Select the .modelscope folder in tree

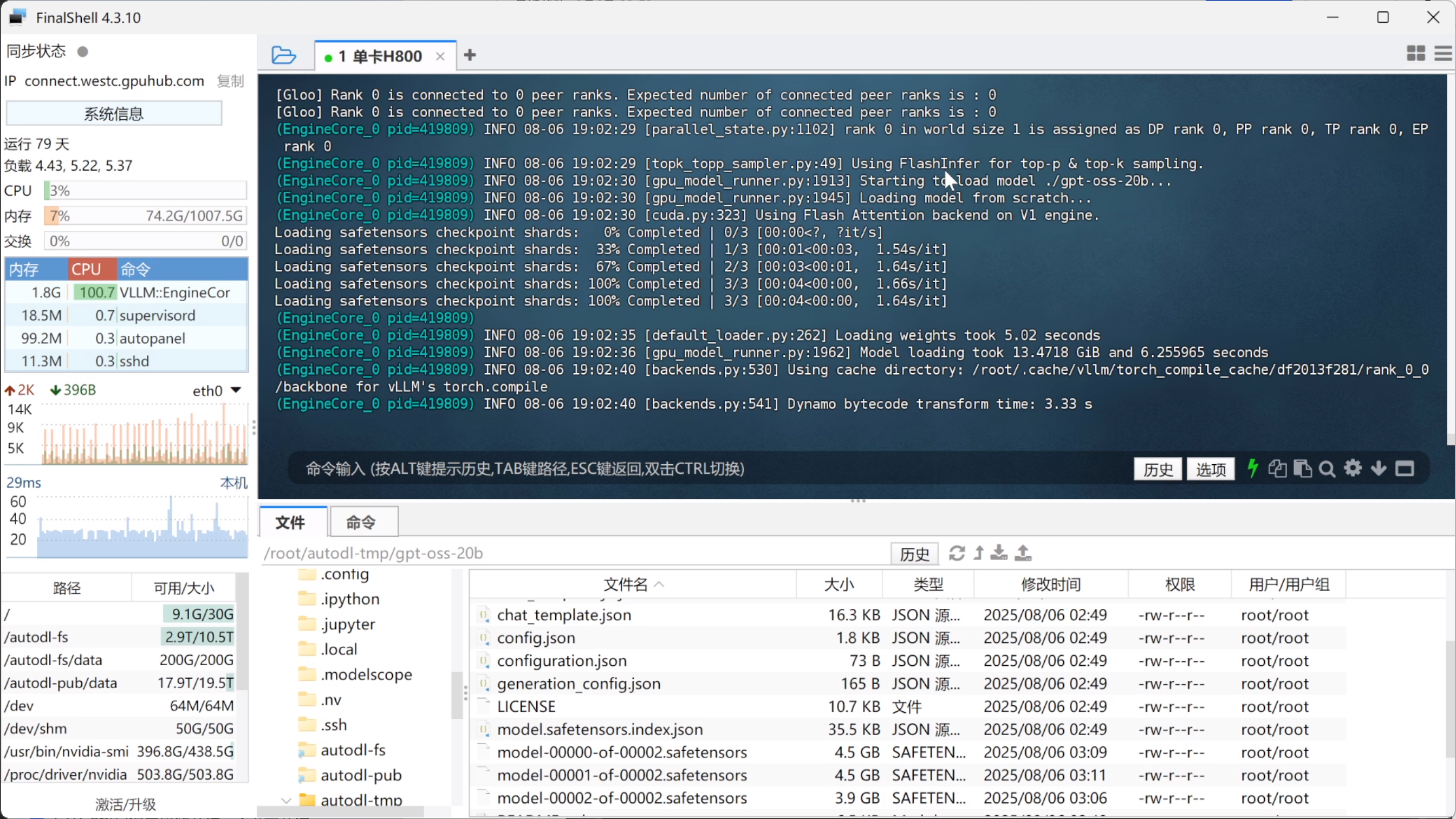click(366, 674)
